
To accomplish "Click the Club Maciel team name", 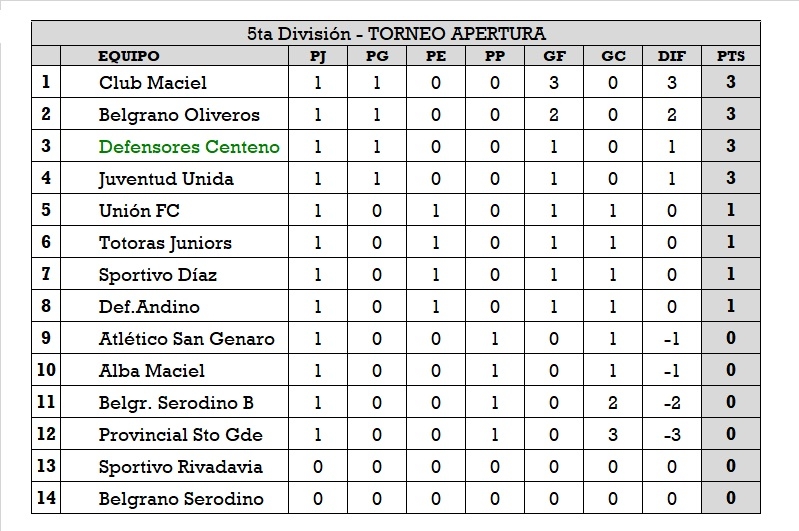I will [x=153, y=83].
